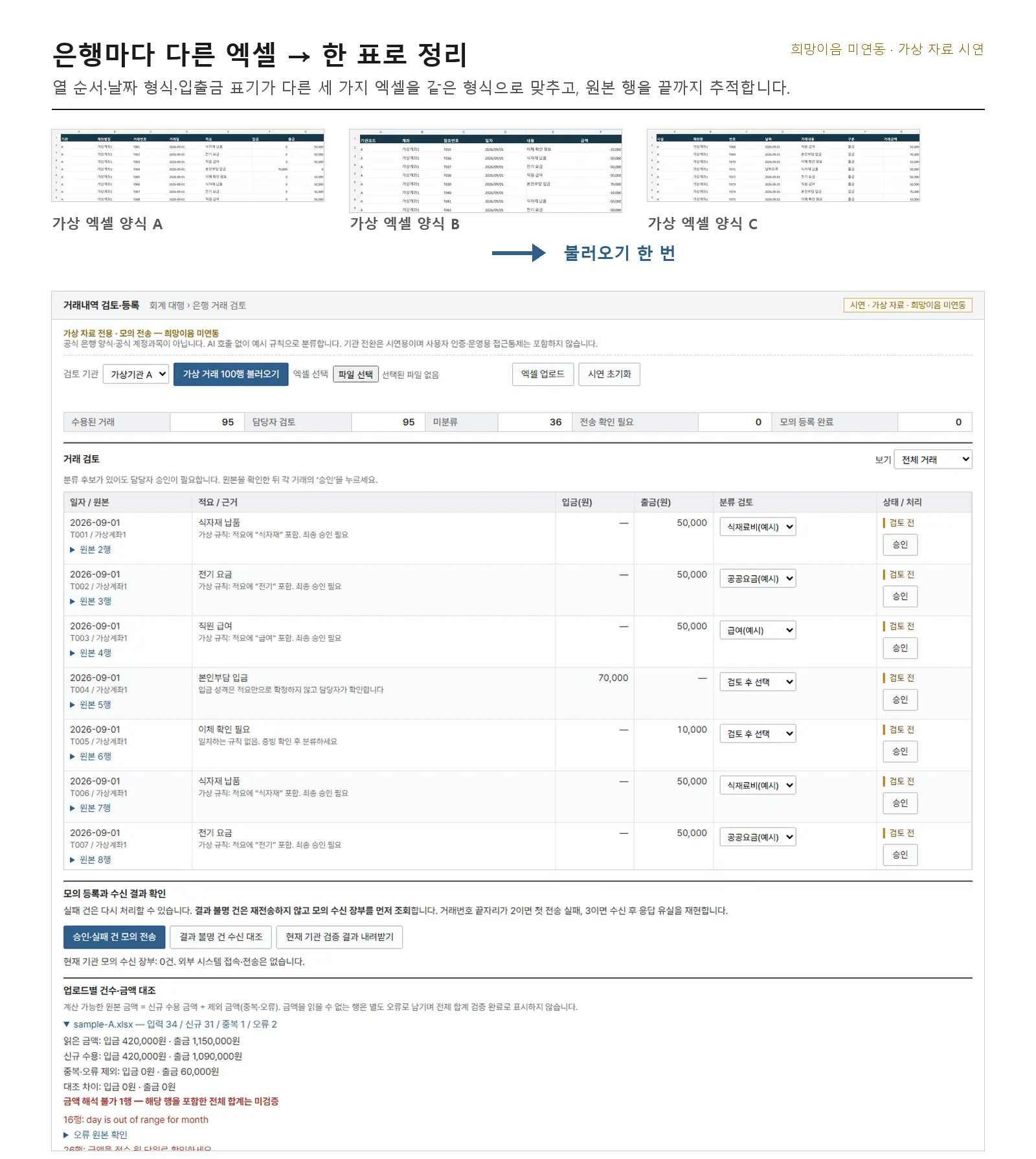
Task: Expand 원본 5행 source row detail
Action: coord(91,705)
